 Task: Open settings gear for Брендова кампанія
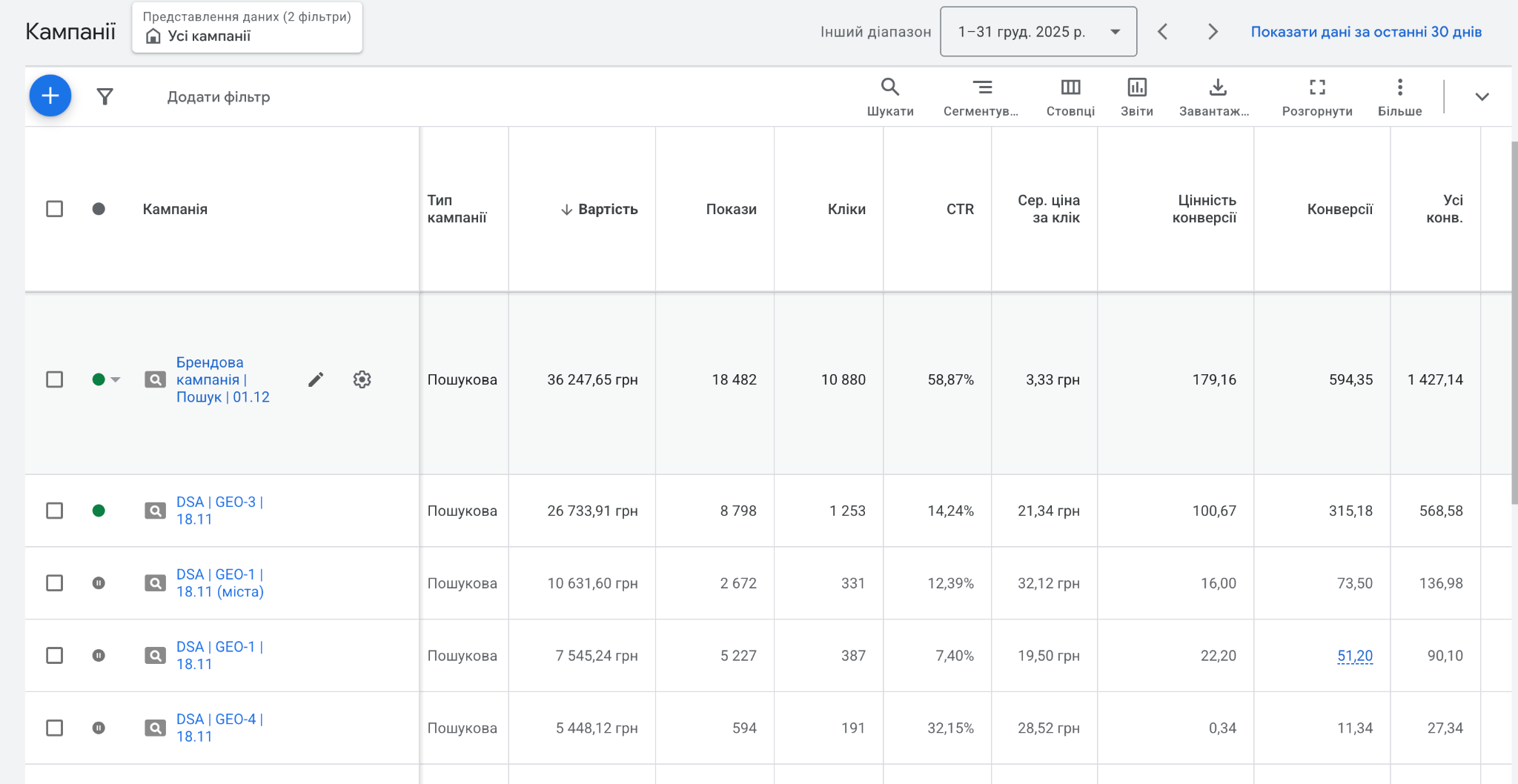[362, 379]
